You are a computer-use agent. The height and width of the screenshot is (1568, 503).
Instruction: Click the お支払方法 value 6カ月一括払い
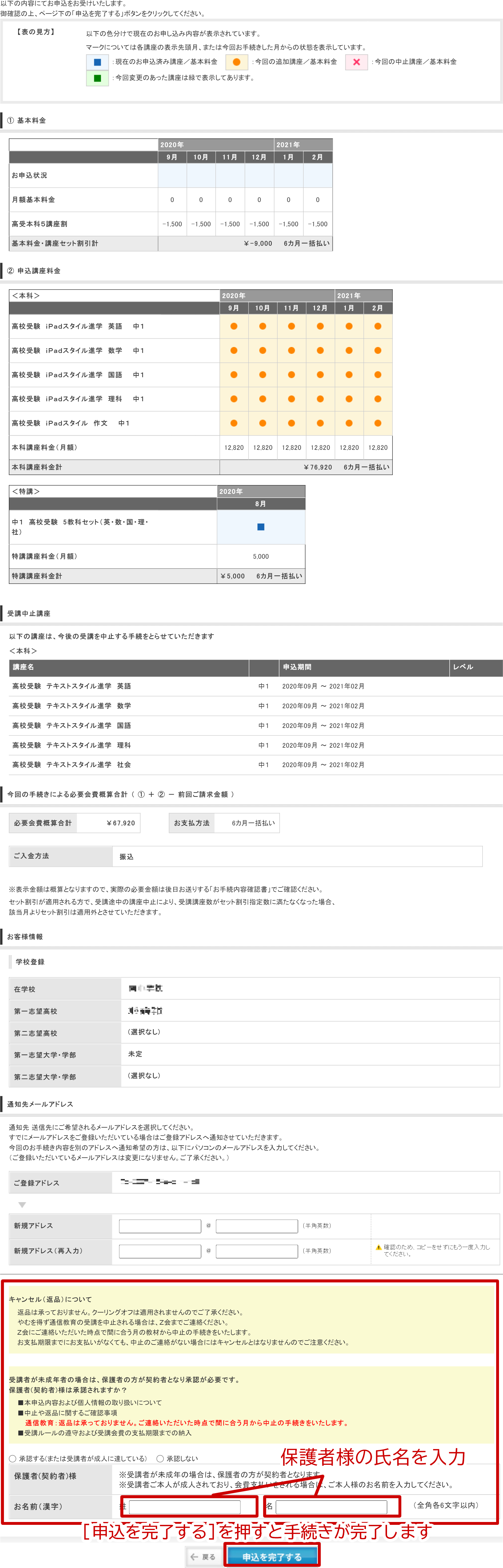253,823
